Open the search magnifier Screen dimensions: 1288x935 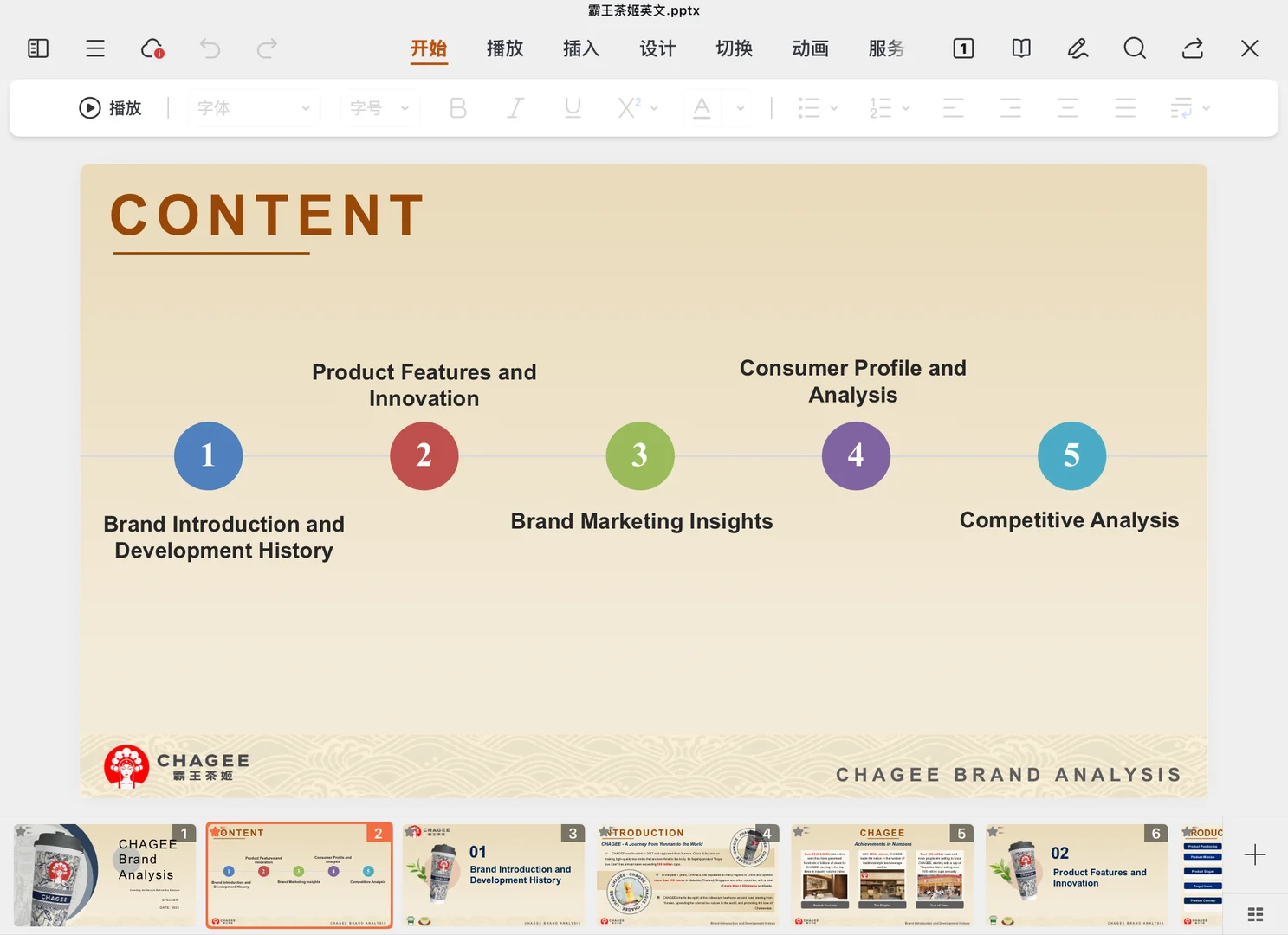[1135, 48]
